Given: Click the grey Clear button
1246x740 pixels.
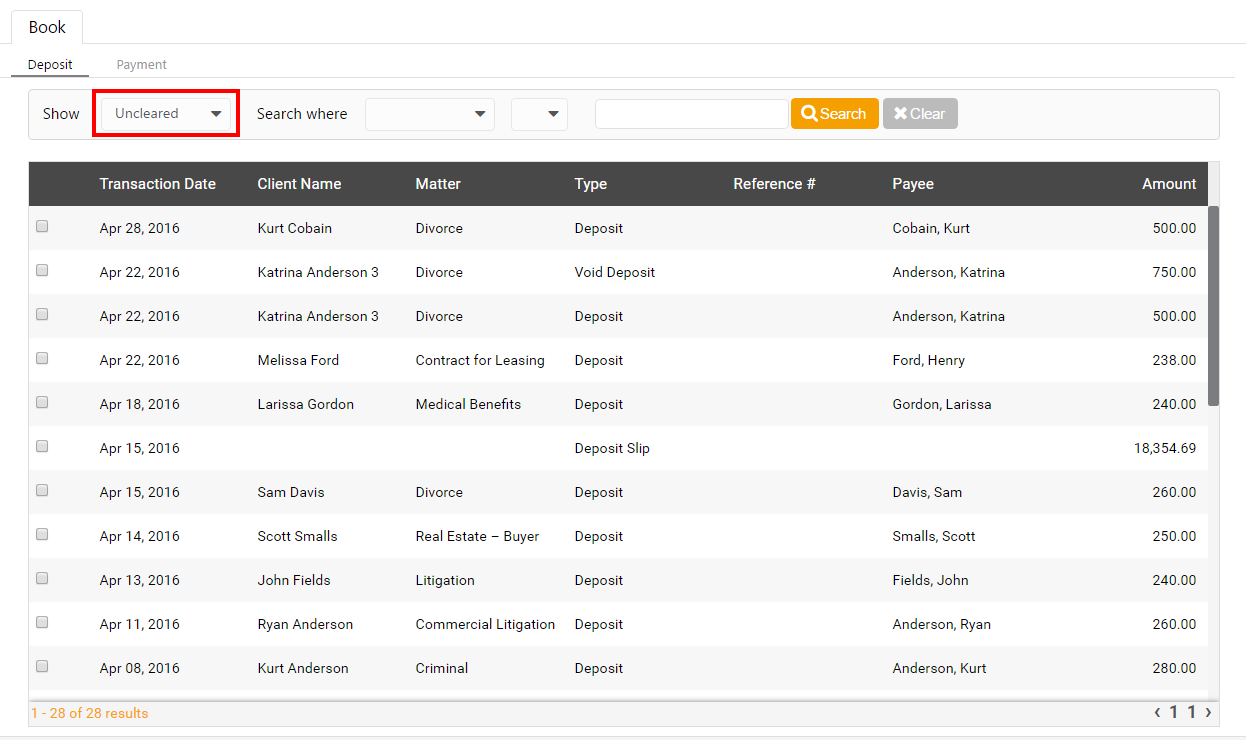Looking at the screenshot, I should 920,114.
